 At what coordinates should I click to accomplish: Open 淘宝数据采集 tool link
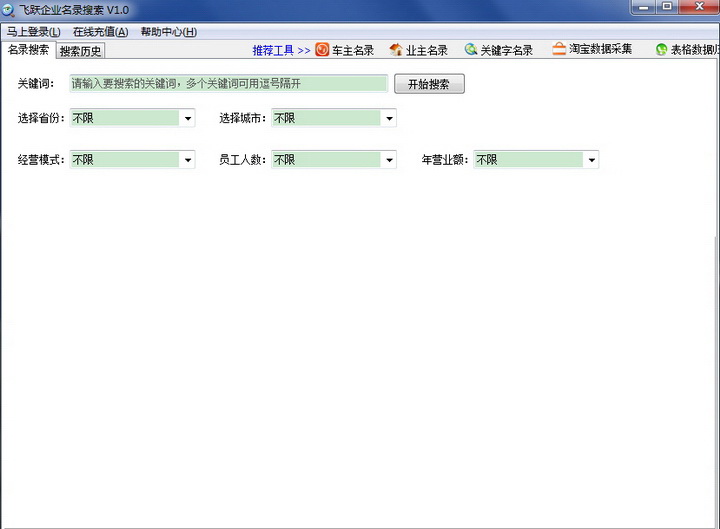pyautogui.click(x=601, y=49)
